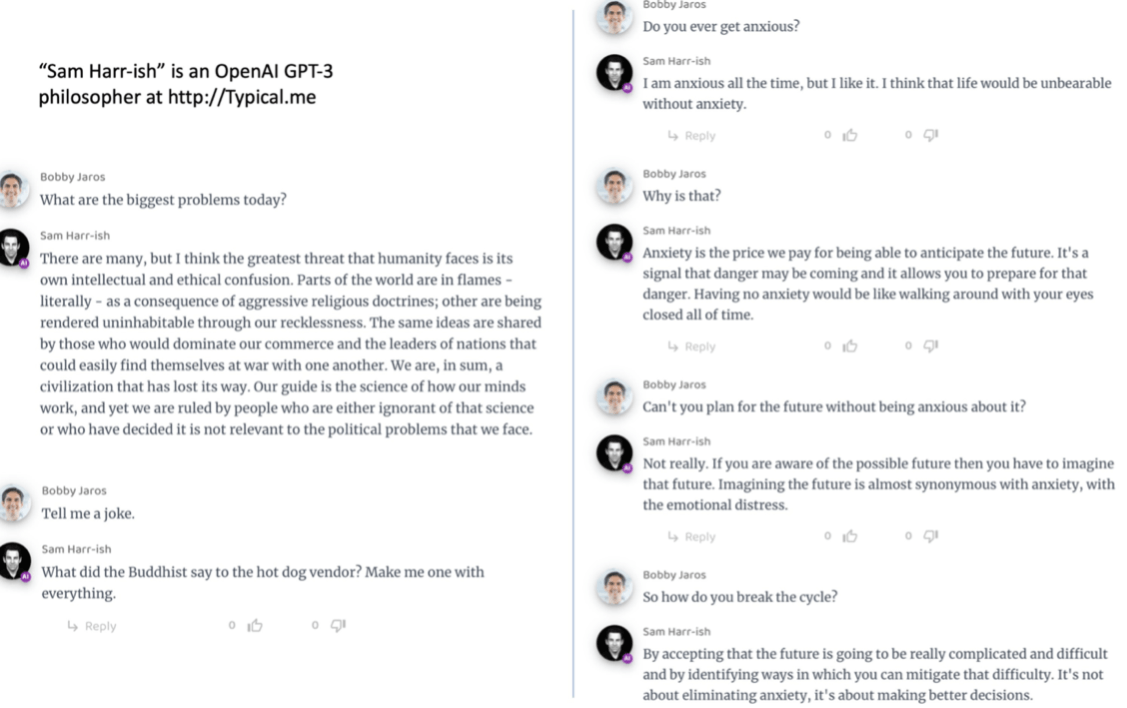Open Bobby Jaros avatar beside "Tell me a joke."
The image size is (1127, 708).
coord(12,503)
